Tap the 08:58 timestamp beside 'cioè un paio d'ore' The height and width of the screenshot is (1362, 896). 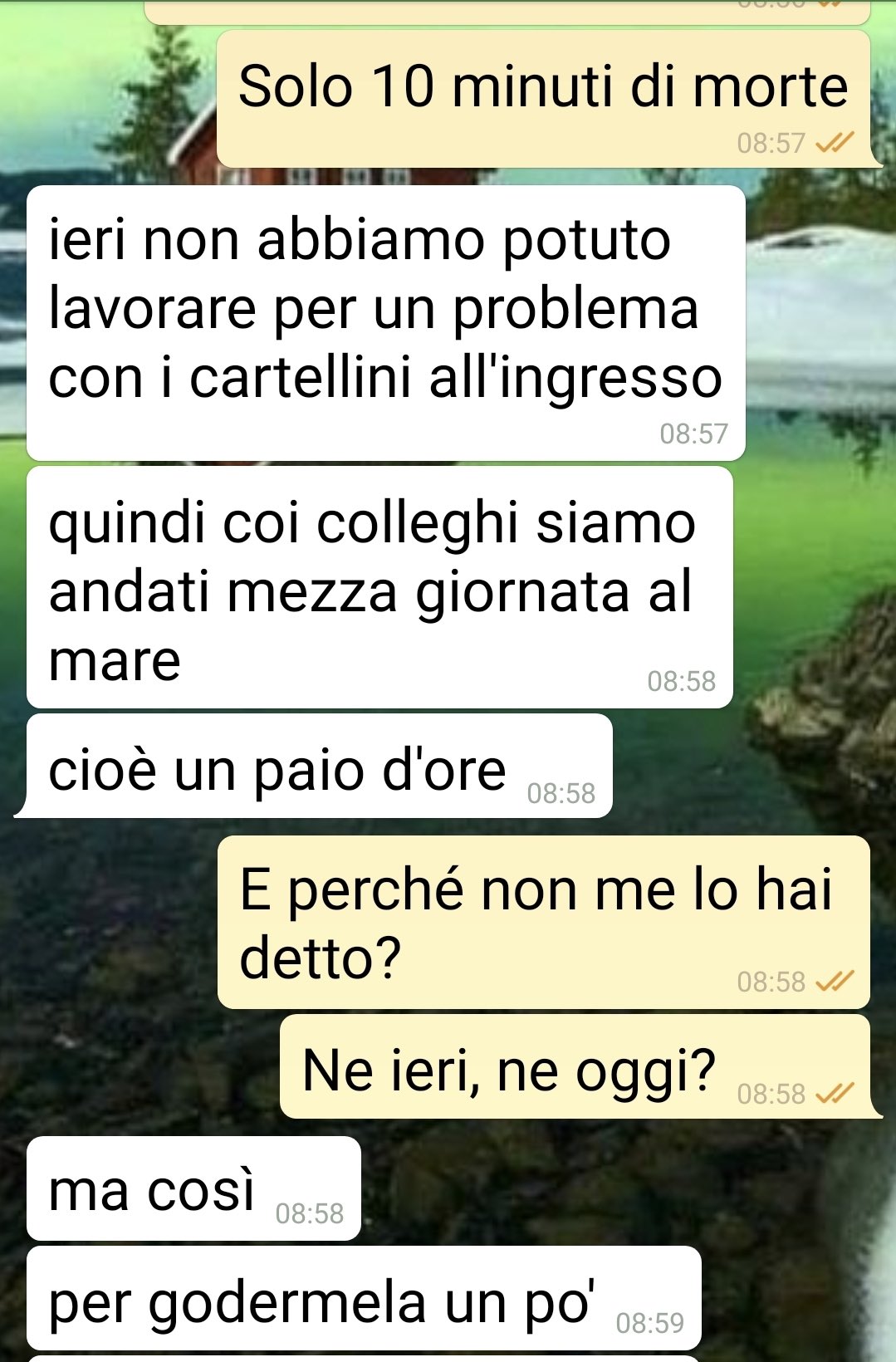click(x=561, y=793)
